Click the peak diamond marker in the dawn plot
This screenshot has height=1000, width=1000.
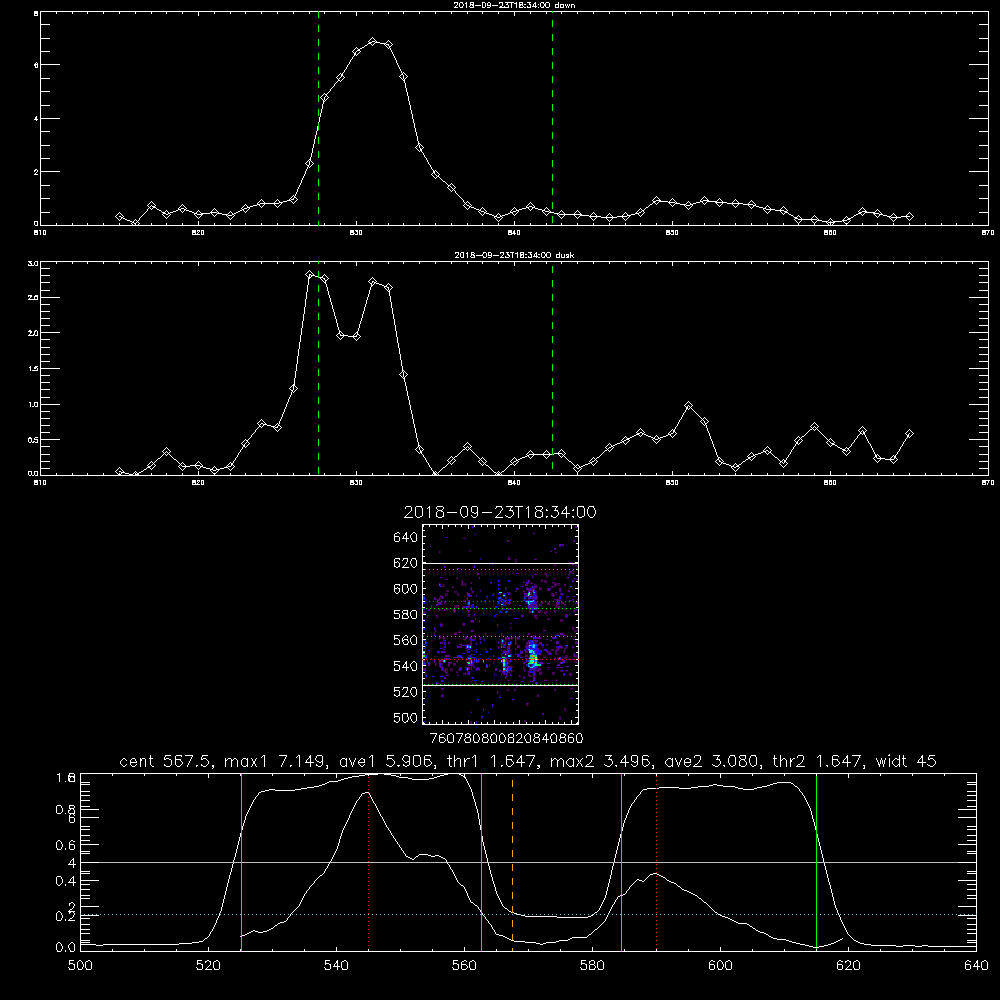[x=373, y=41]
